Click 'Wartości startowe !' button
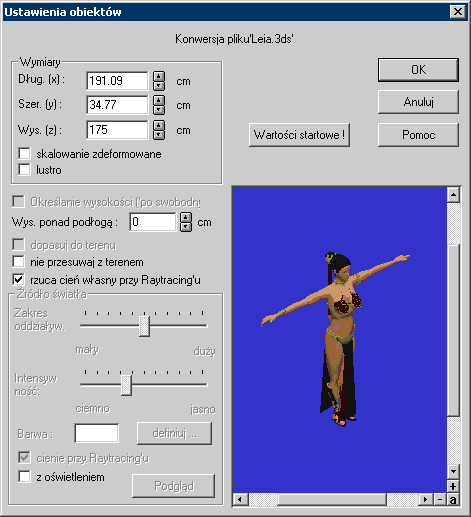Viewport: 471px width, 517px height. coord(299,135)
